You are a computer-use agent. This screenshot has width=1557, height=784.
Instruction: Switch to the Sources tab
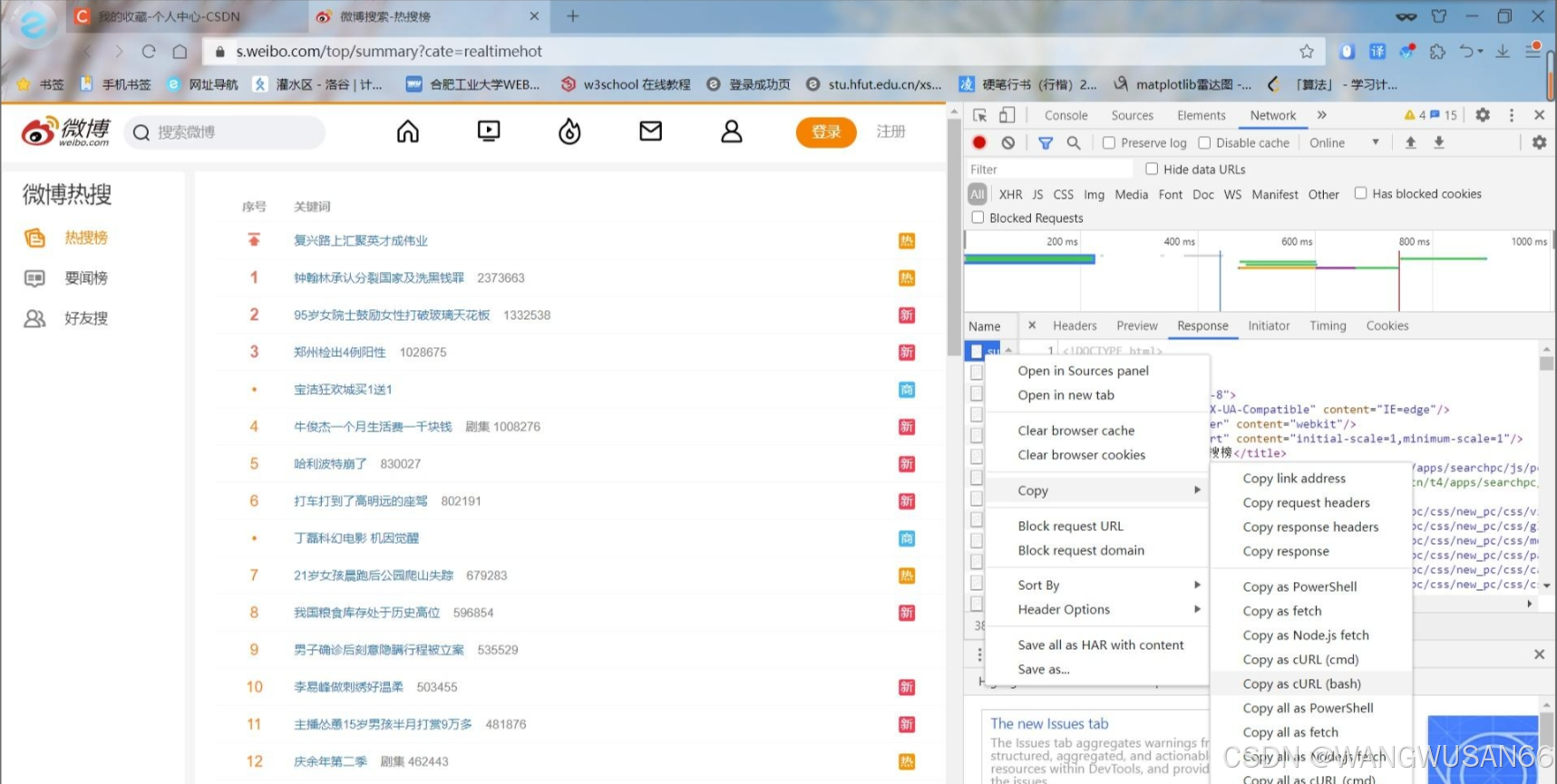pos(1133,115)
